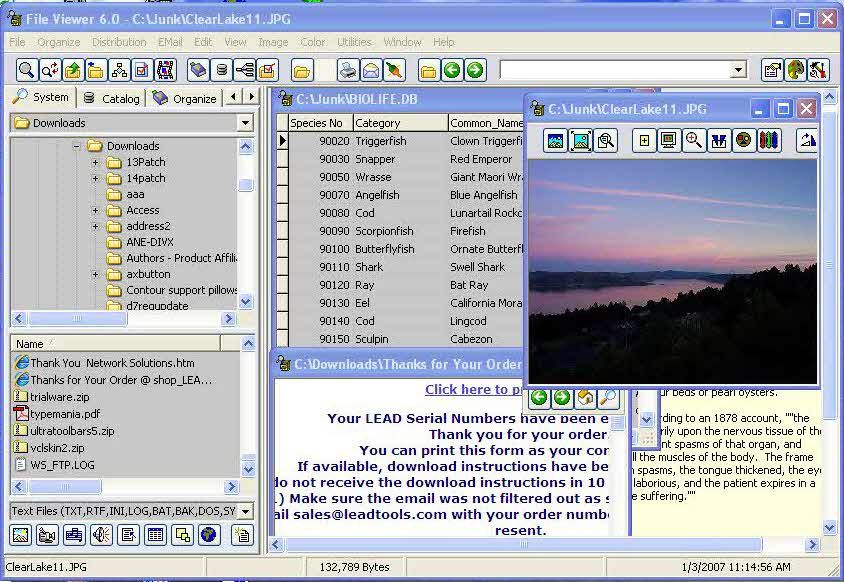Click the color balance bars icon

[768, 141]
